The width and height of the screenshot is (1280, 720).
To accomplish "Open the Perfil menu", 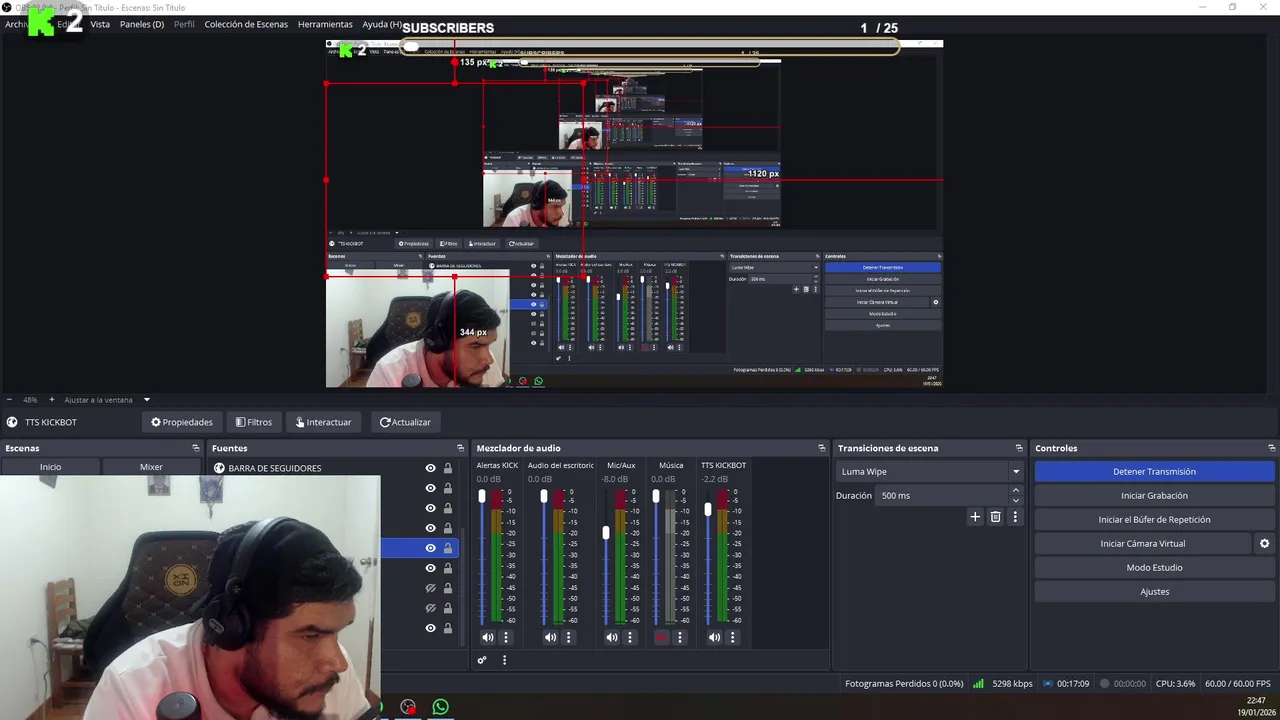I will [x=184, y=24].
